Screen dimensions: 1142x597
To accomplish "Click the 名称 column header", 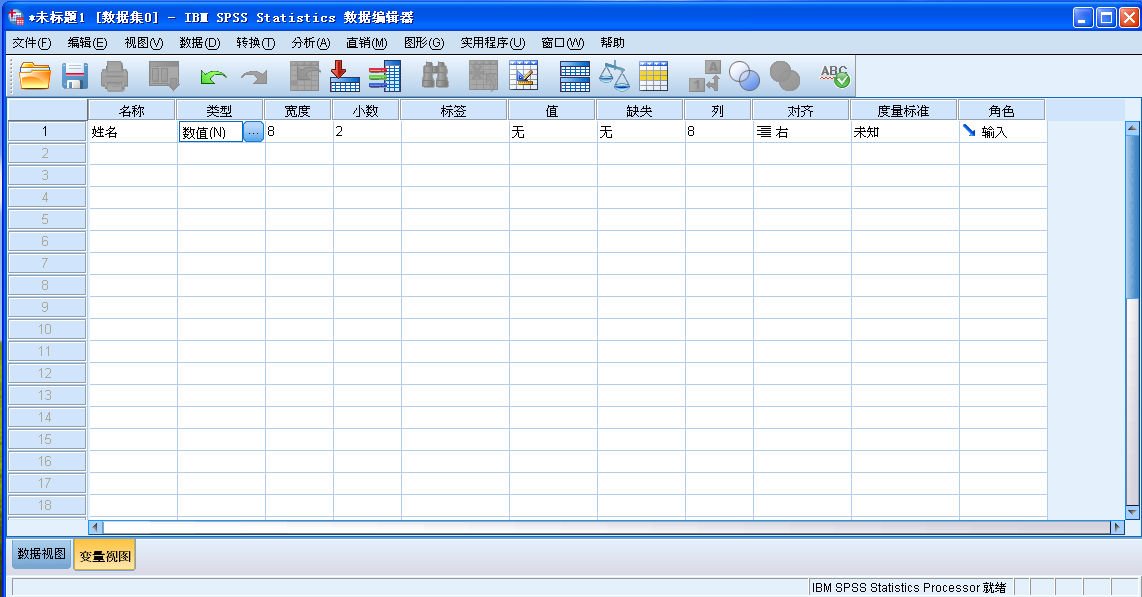I will (x=132, y=111).
